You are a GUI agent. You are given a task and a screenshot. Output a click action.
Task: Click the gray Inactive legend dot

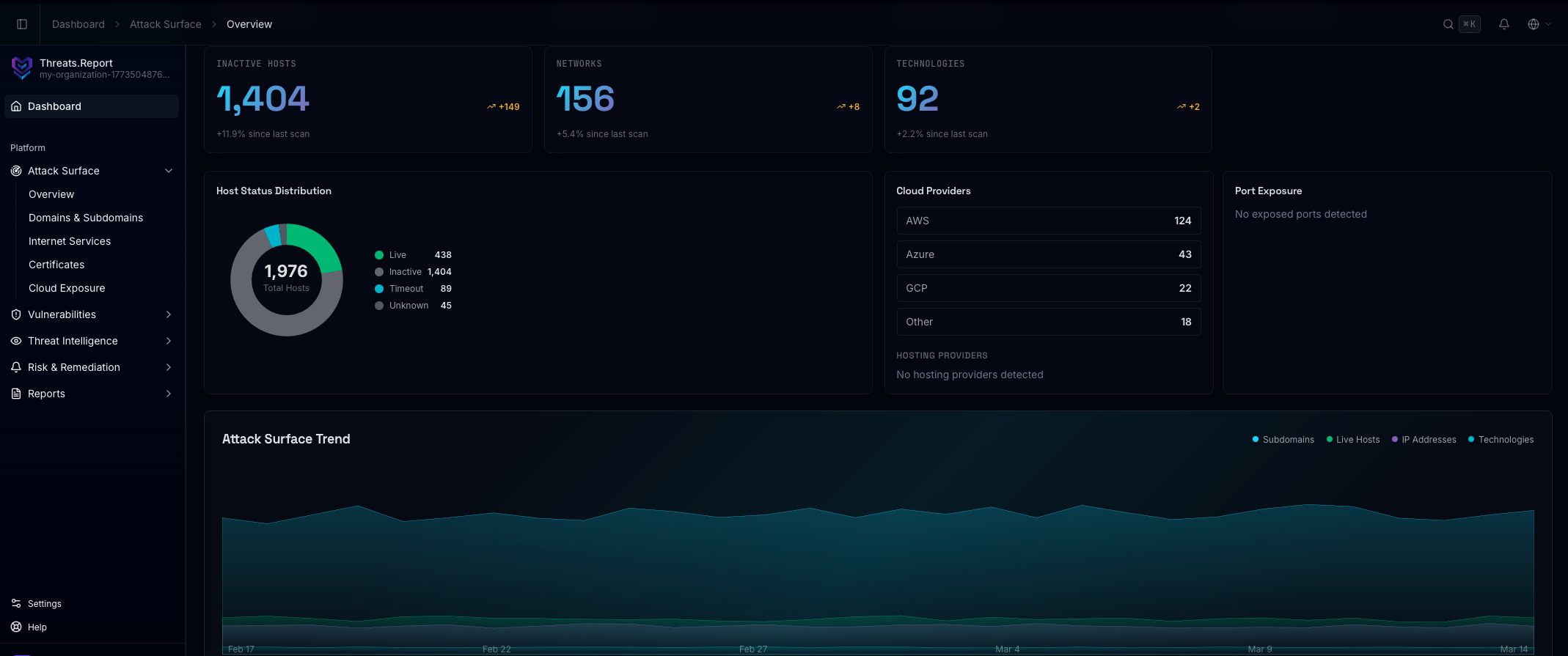pos(379,272)
